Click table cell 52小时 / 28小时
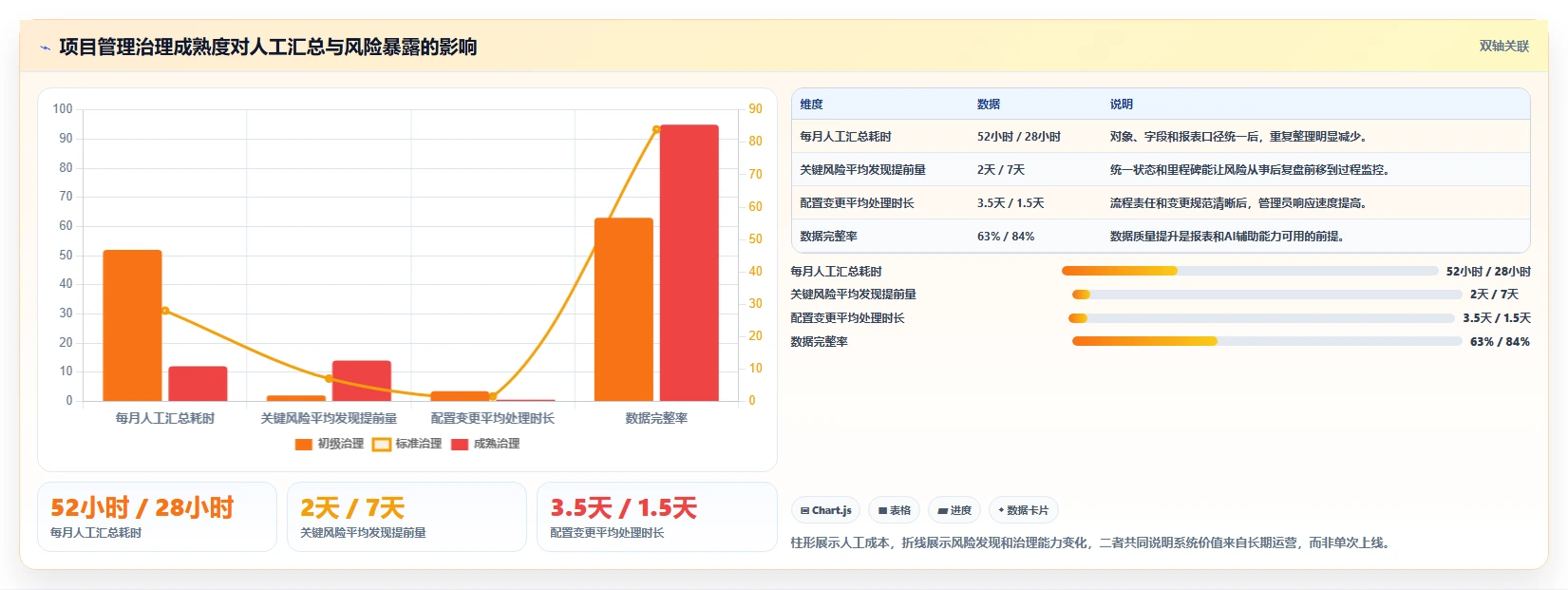Image resolution: width=1568 pixels, height=590 pixels. (1019, 137)
